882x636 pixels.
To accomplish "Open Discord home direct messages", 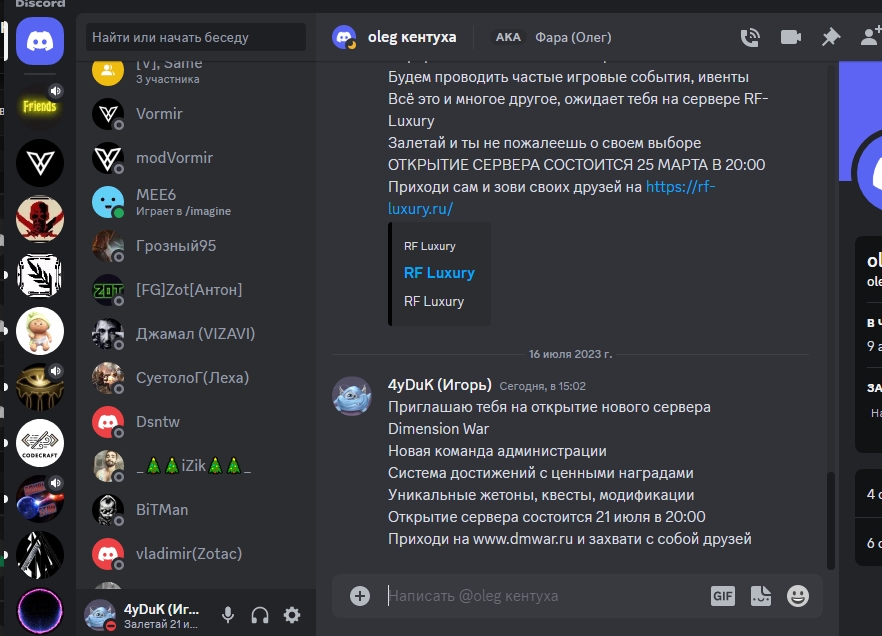I will 39,41.
